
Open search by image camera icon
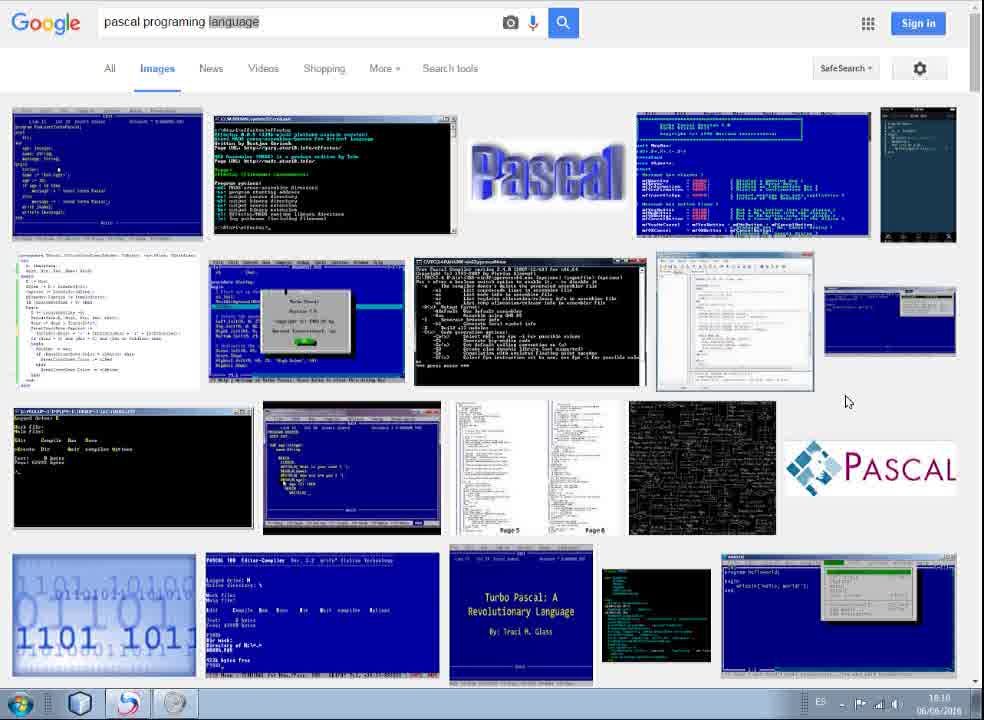[x=510, y=23]
